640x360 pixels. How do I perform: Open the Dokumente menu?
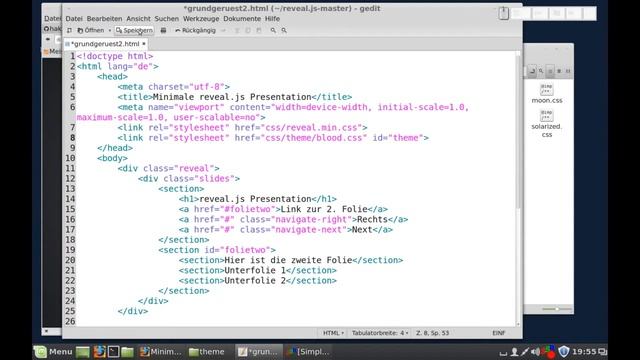click(x=242, y=18)
